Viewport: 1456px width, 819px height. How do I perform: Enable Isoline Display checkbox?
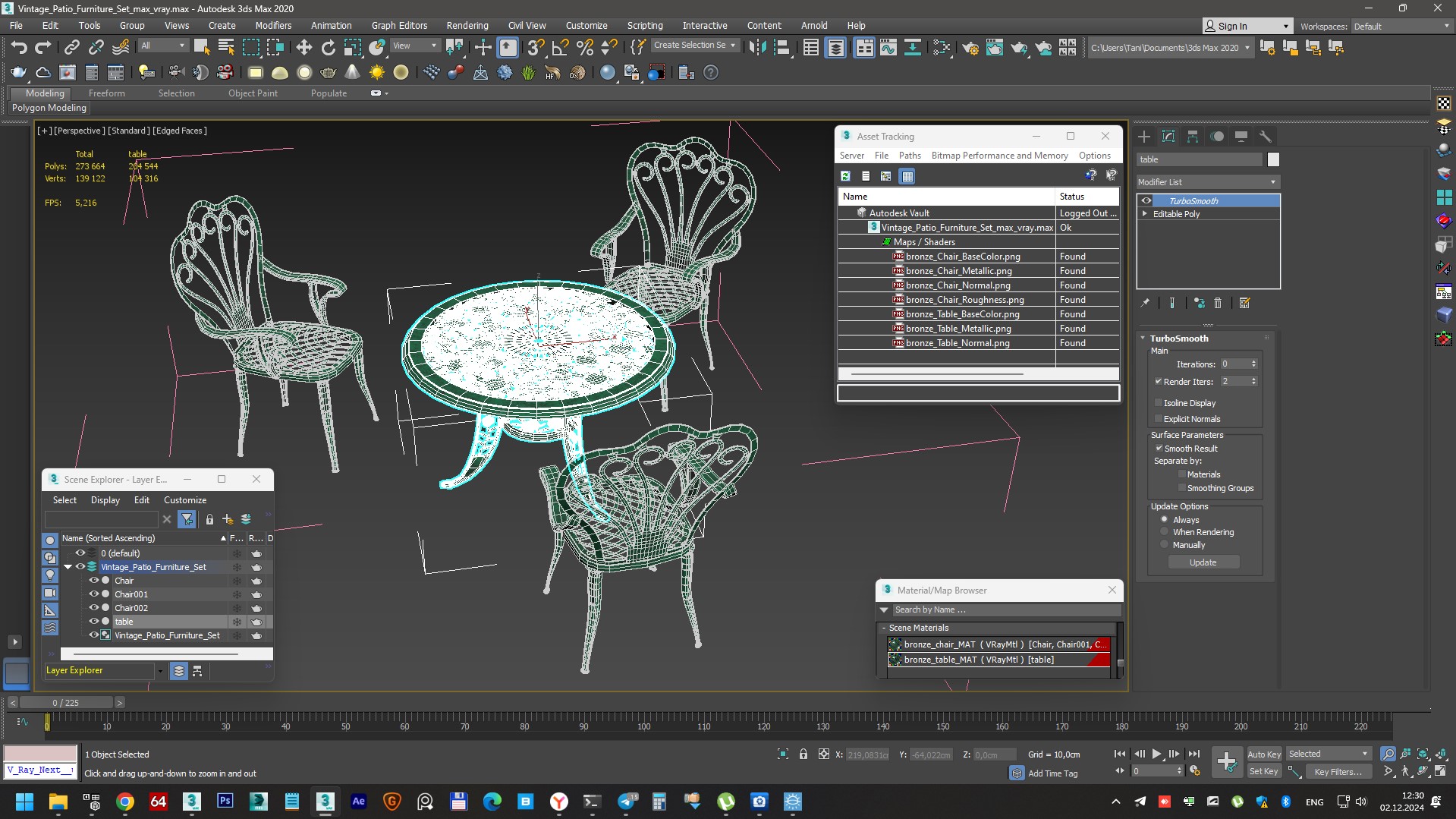(1159, 403)
